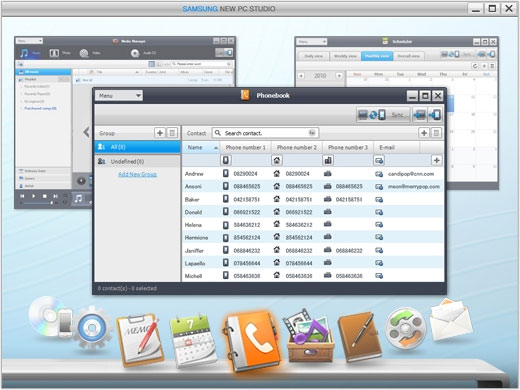Click the export to phone arrow icon in Phonebook
Image resolution: width=520 pixels, height=390 pixels.
pyautogui.click(x=435, y=115)
